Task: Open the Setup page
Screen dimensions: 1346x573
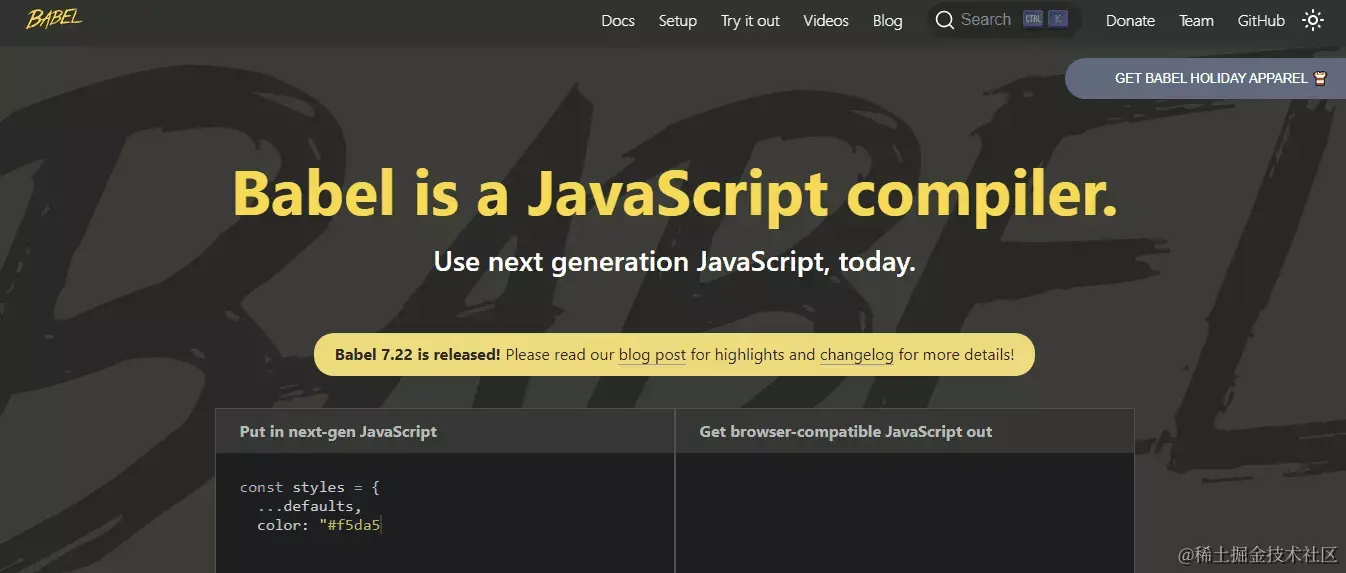Action: (678, 21)
